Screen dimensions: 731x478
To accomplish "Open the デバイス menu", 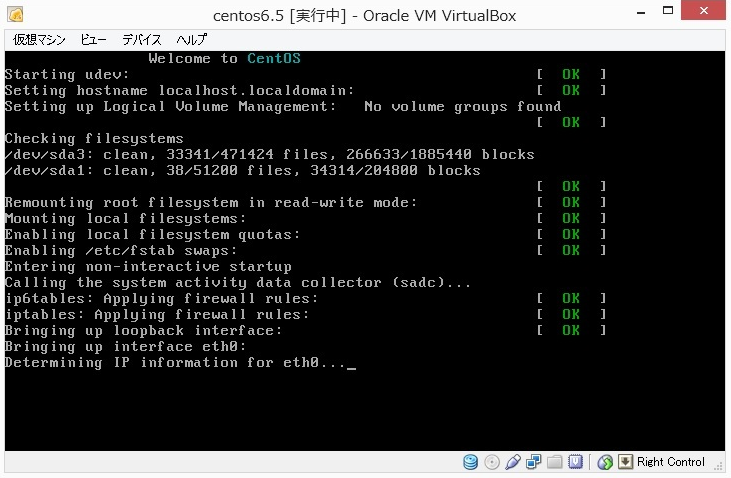I will (142, 40).
